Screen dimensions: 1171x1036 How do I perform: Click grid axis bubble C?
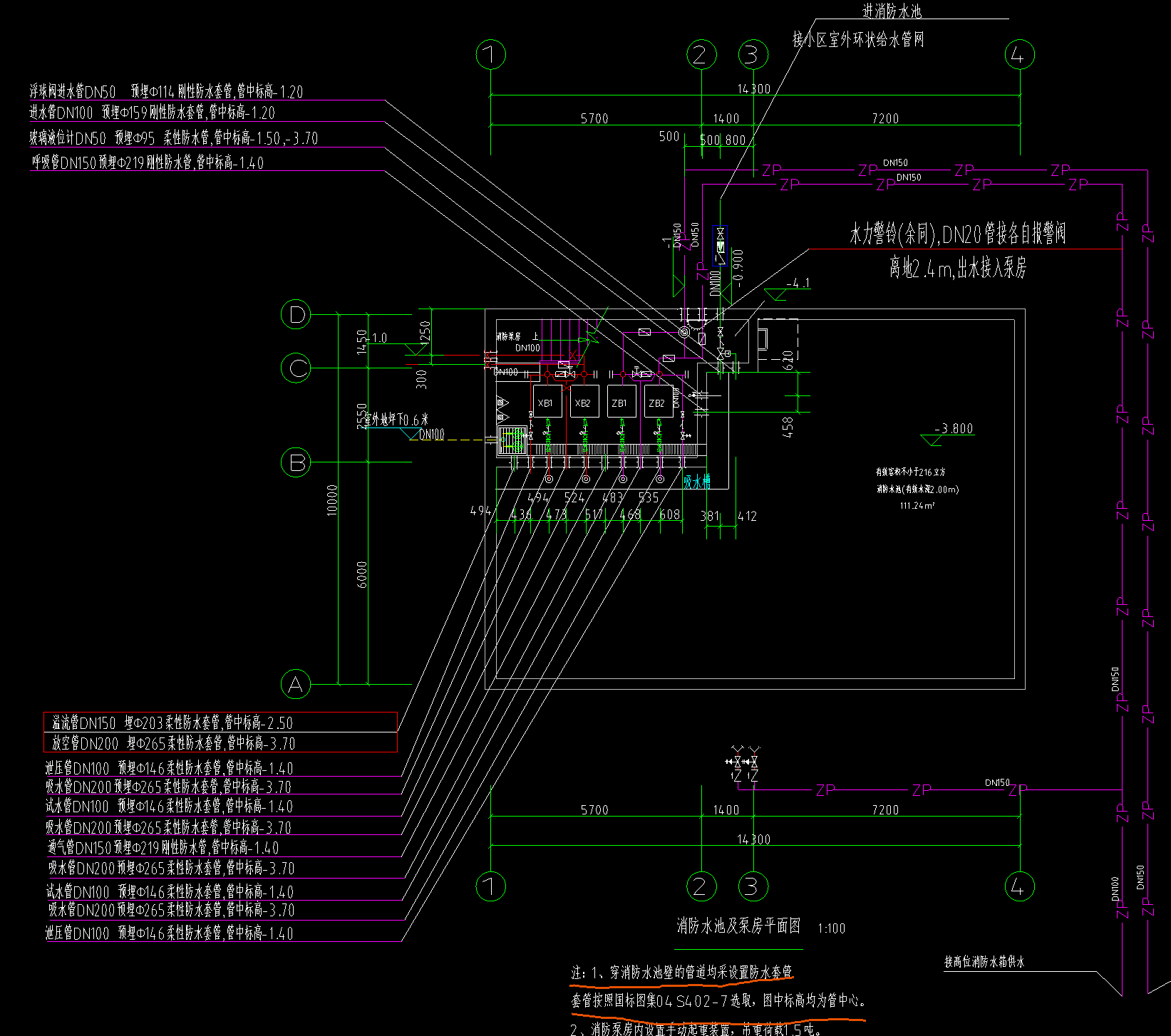pyautogui.click(x=296, y=368)
